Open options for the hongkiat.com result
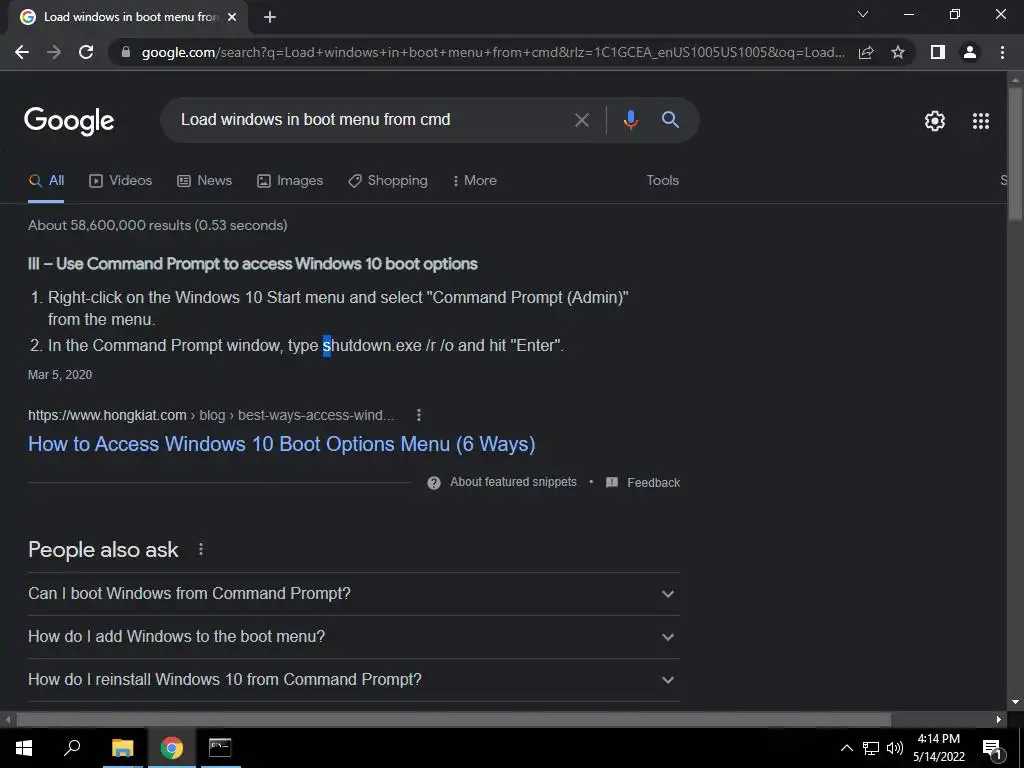 pyautogui.click(x=419, y=415)
